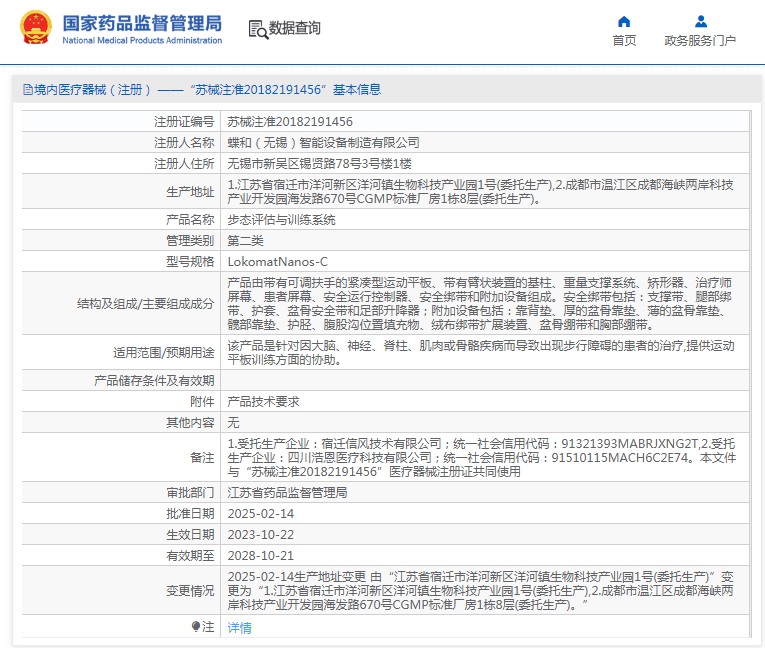Click the 政务服务门户 user icon
The image size is (765, 648).
coord(701,21)
